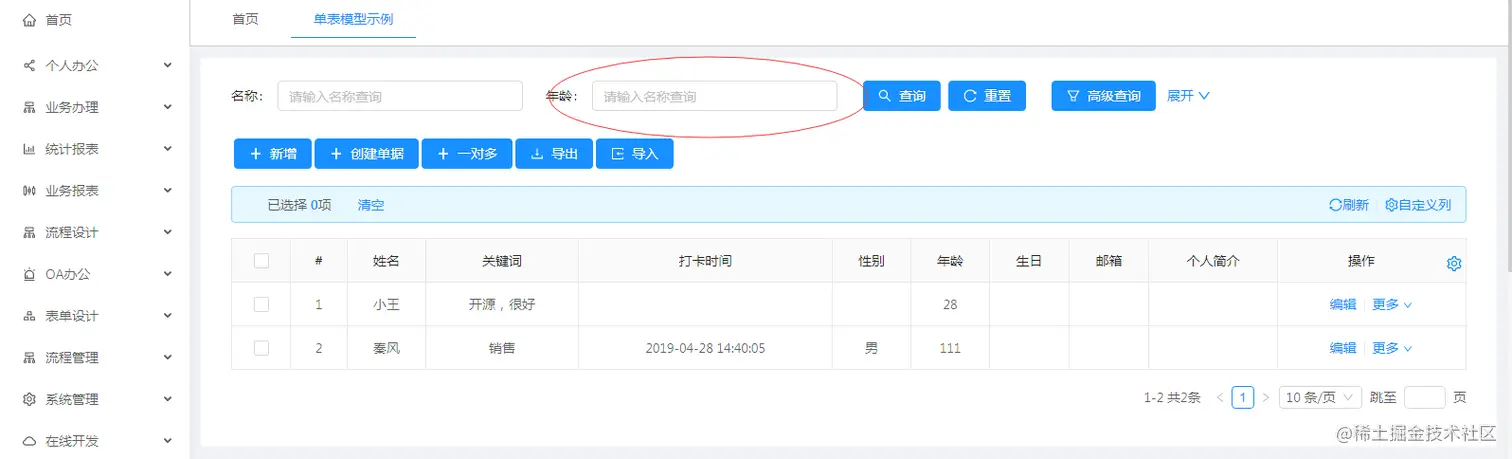Viewport: 1512px width, 459px height.
Task: Open 更多 dropdown for row 小王
Action: (x=1392, y=305)
